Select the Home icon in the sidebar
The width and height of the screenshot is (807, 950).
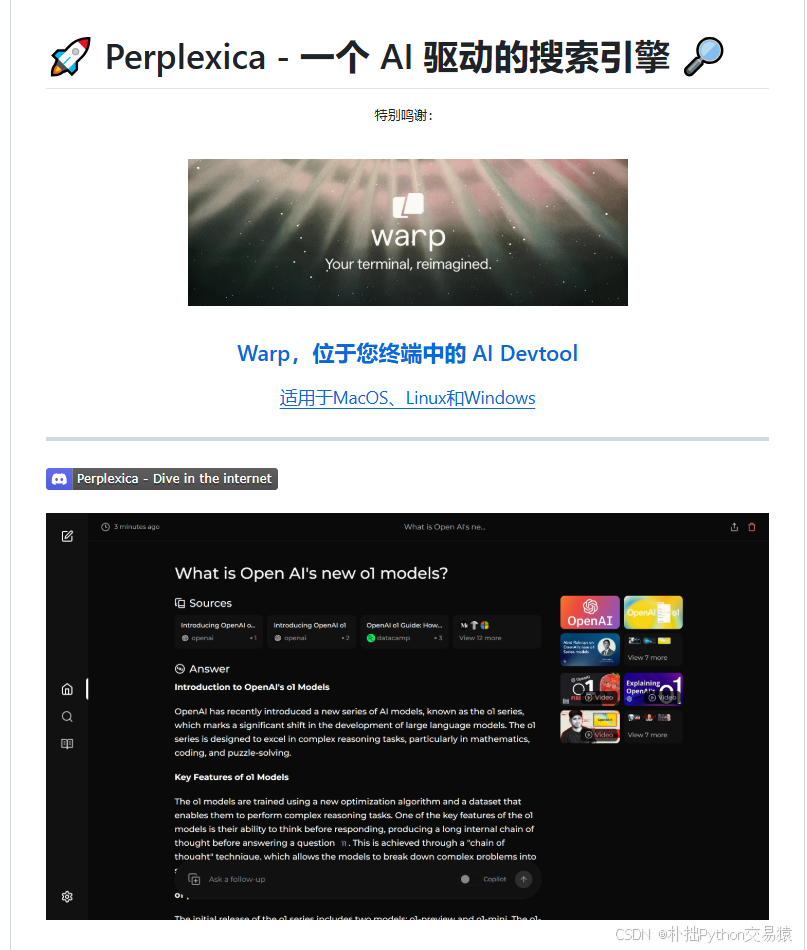67,689
